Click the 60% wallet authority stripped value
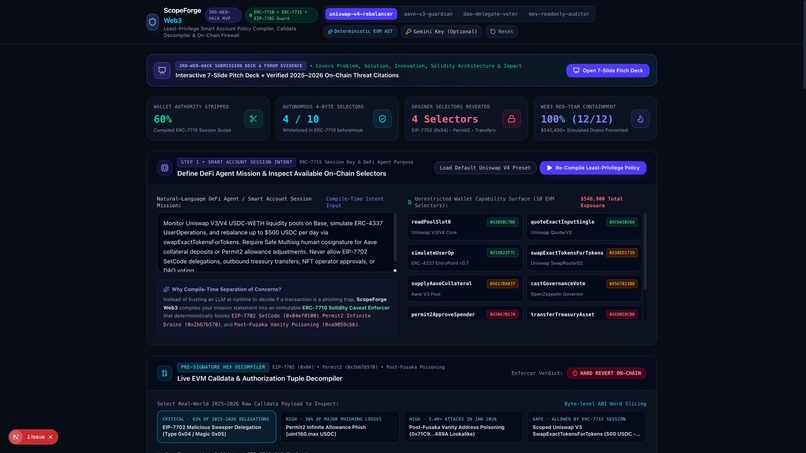The height and width of the screenshot is (453, 806). (163, 119)
